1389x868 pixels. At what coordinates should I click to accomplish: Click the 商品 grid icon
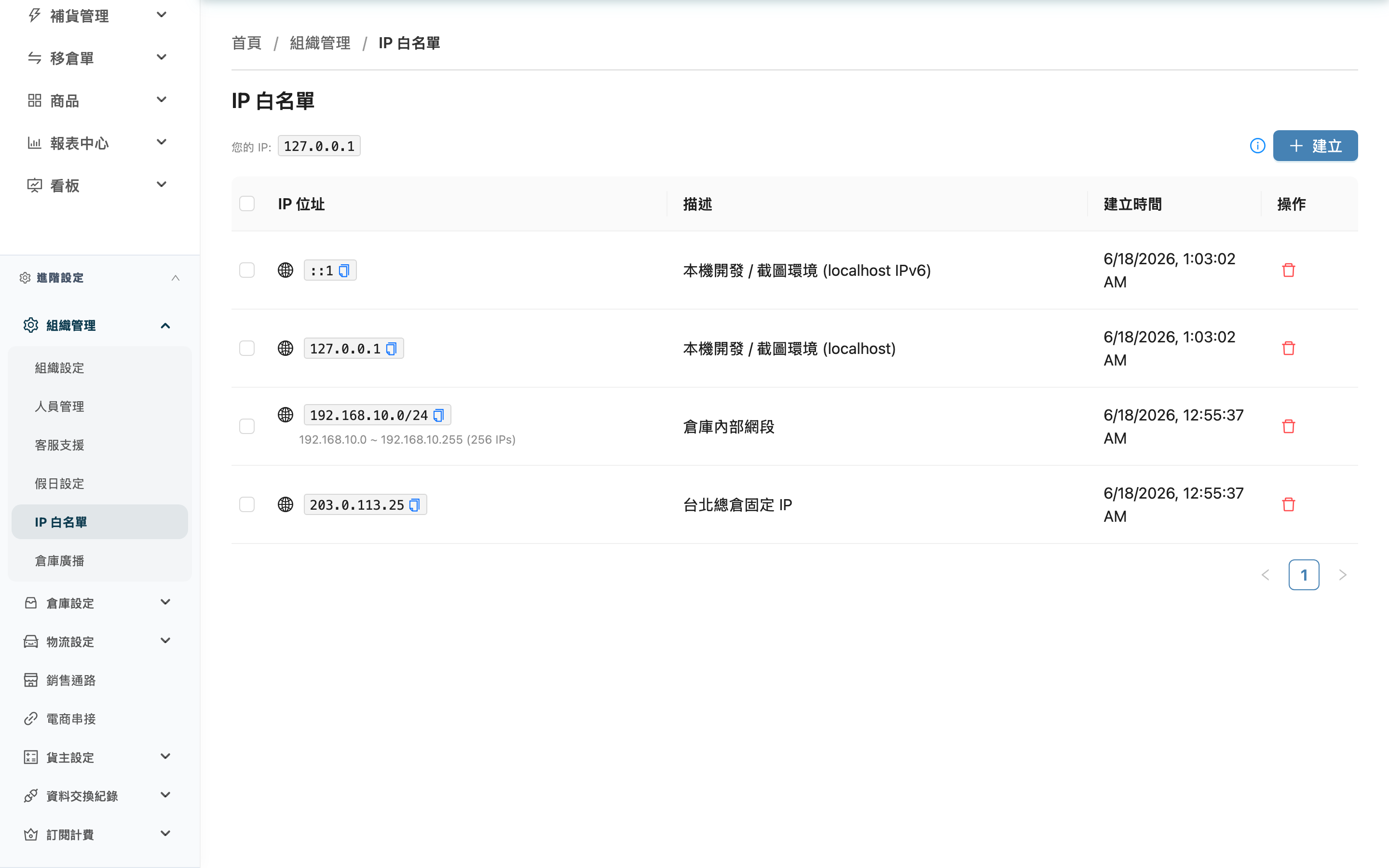click(x=34, y=100)
